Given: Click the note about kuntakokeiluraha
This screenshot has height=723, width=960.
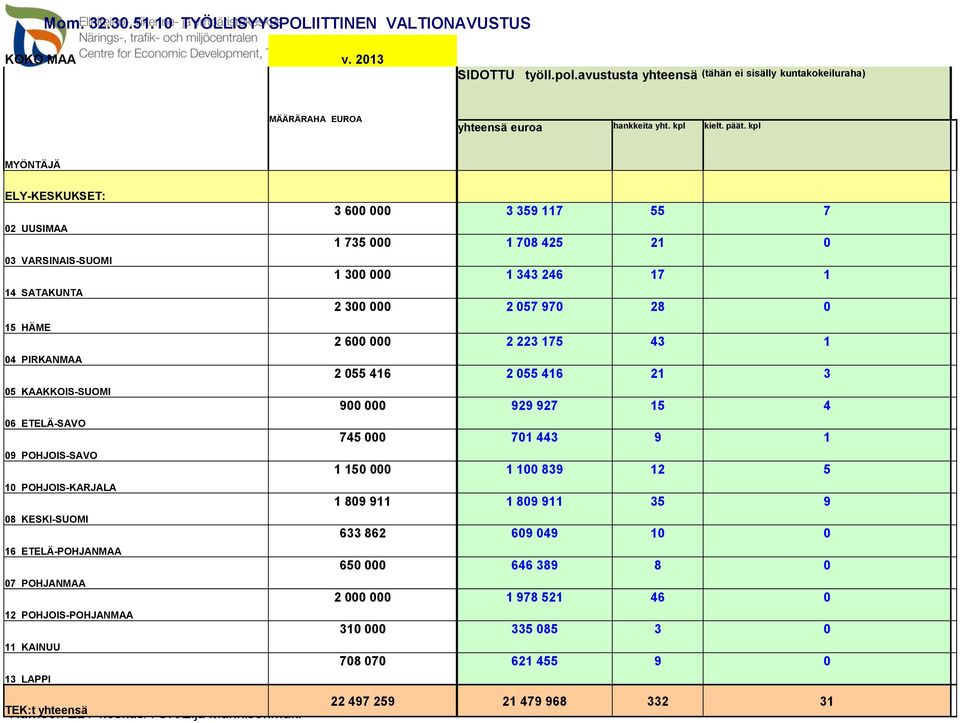Looking at the screenshot, I should 783,73.
